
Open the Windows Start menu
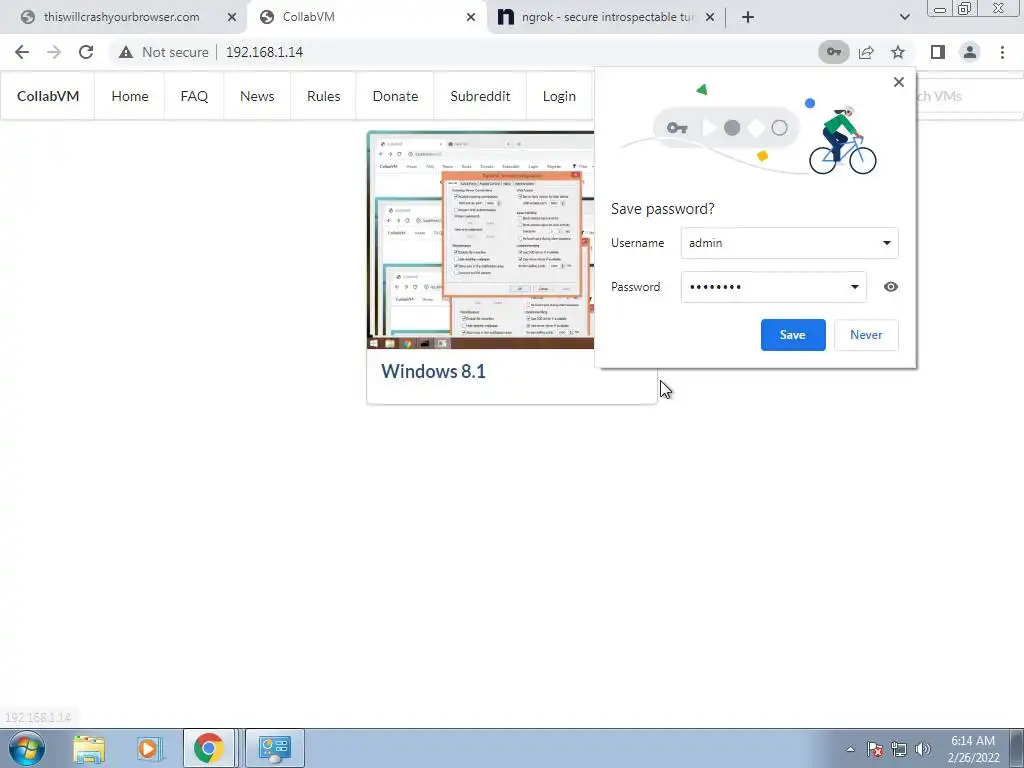click(27, 748)
